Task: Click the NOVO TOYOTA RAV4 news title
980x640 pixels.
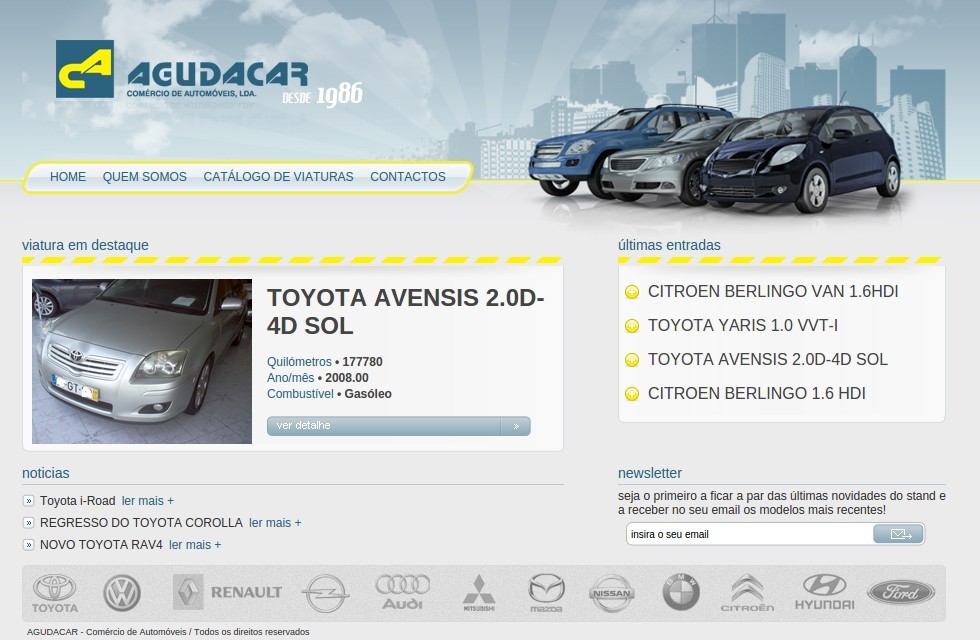Action: pos(101,544)
